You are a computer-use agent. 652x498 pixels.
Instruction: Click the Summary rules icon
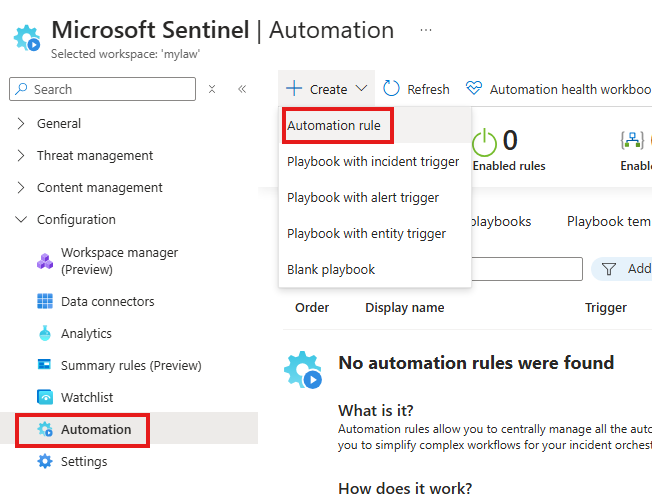point(45,365)
